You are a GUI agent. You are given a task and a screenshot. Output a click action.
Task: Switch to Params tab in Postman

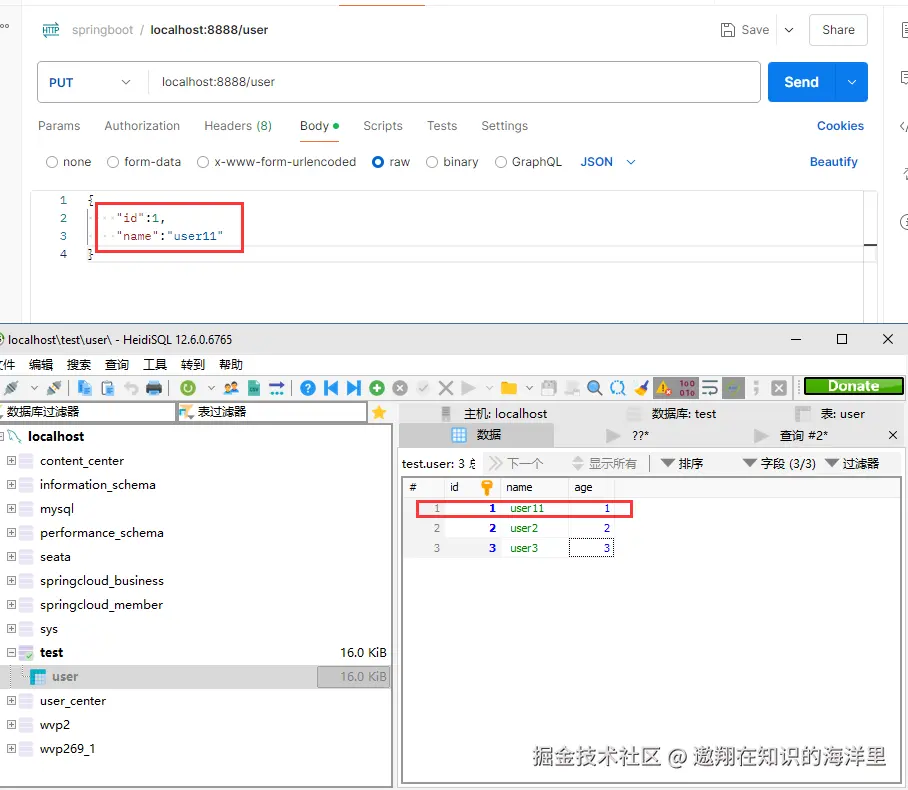[59, 126]
